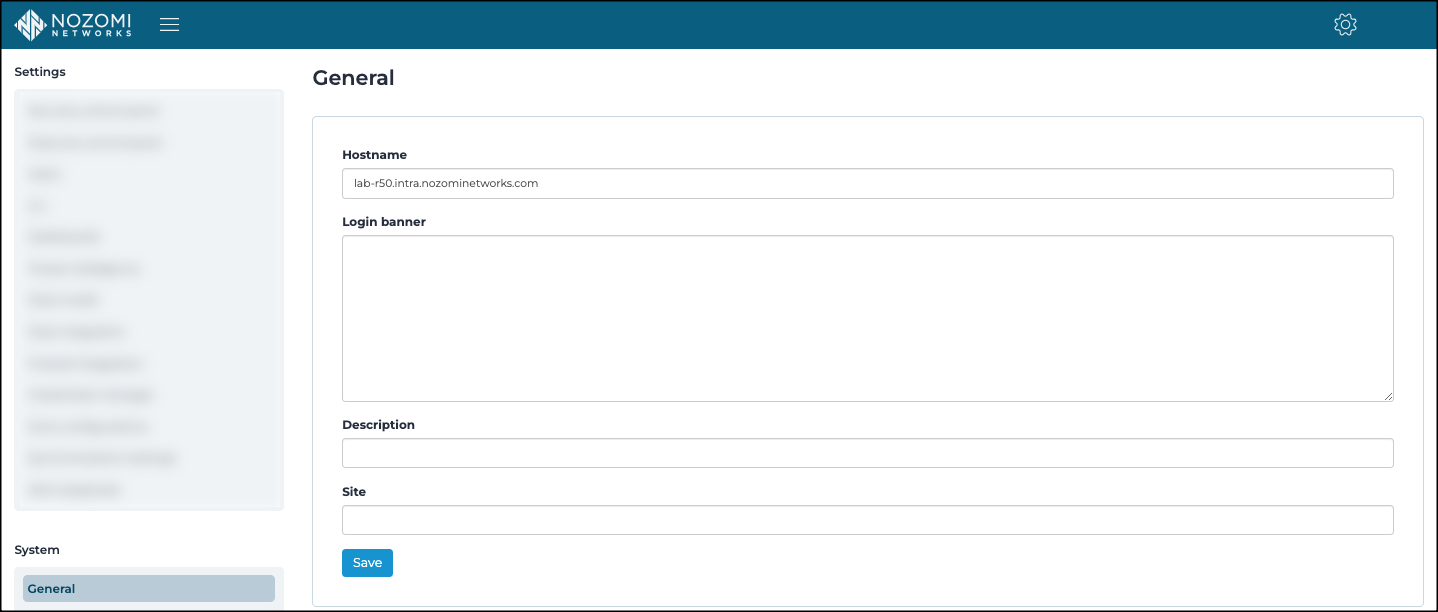Click the Settings sidebar heading
Viewport: 1438px width, 612px height.
pos(40,72)
